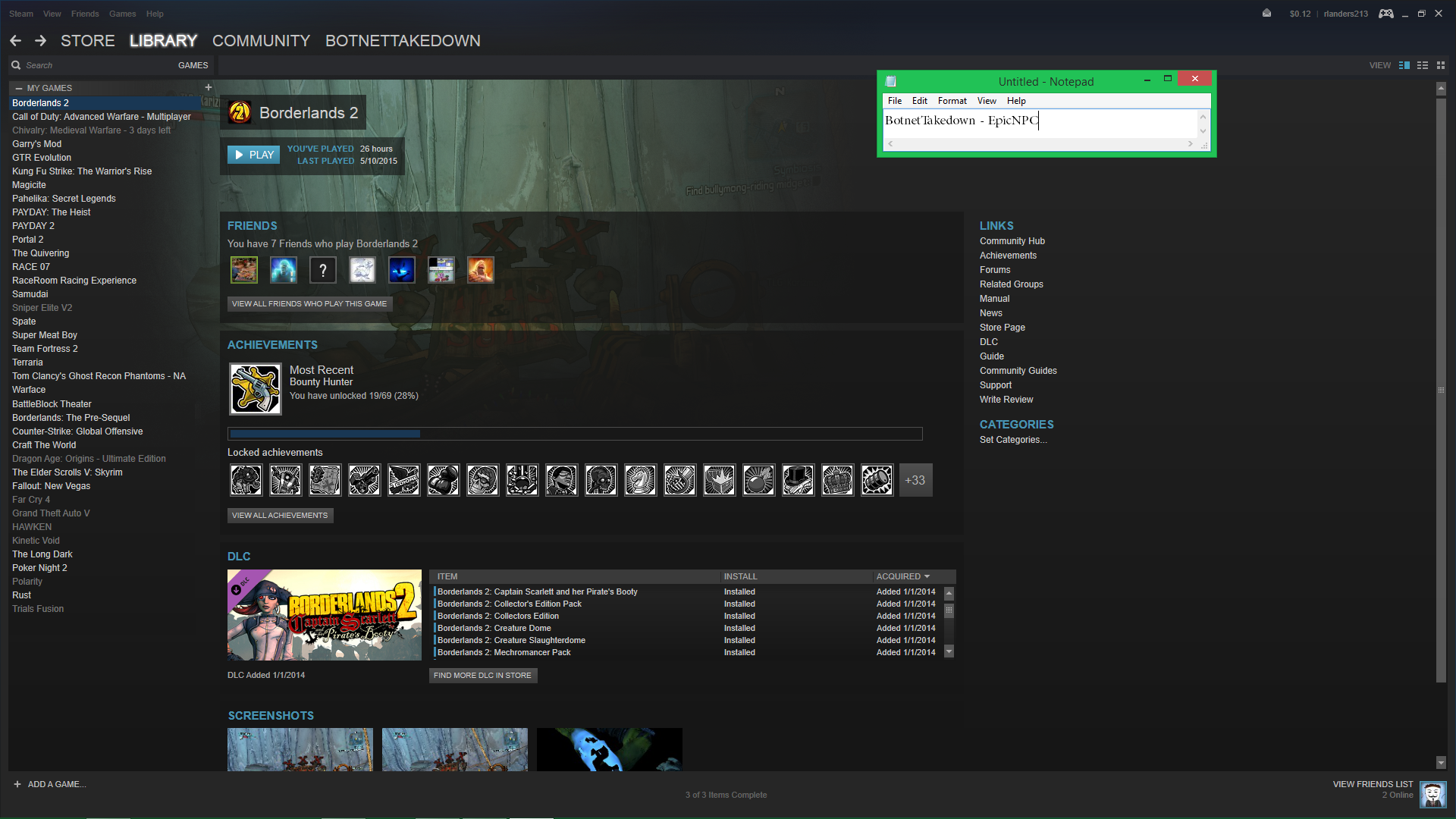Add a category with the plus icon
The width and height of the screenshot is (1456, 819).
coord(209,88)
